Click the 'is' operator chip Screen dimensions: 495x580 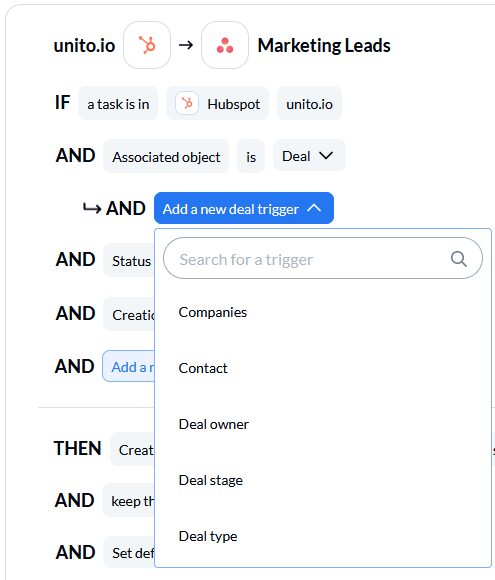coord(251,156)
